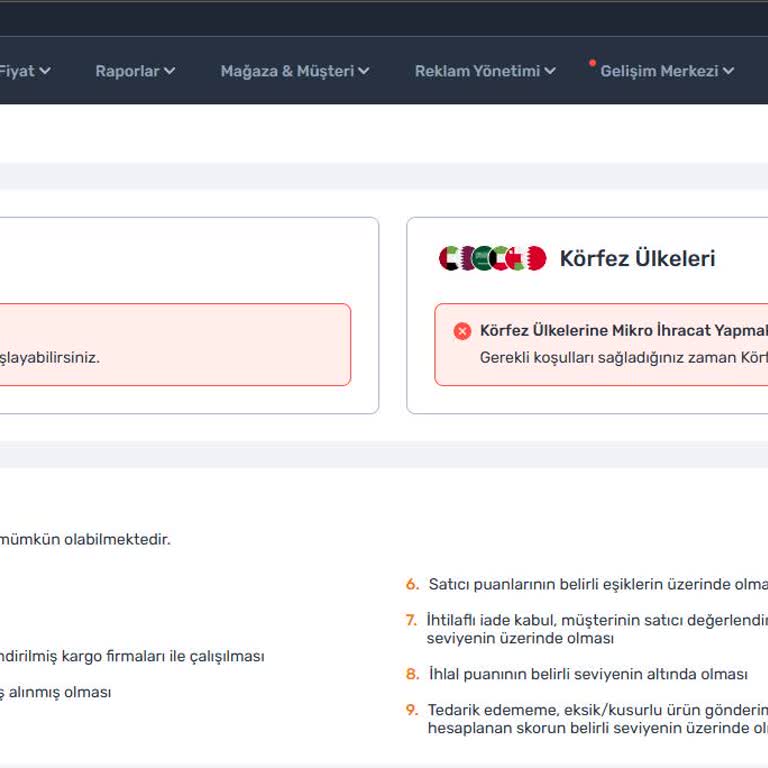Image resolution: width=768 pixels, height=768 pixels.
Task: Click the red notification dot on Gelişim Merkezi
Action: pyautogui.click(x=592, y=63)
